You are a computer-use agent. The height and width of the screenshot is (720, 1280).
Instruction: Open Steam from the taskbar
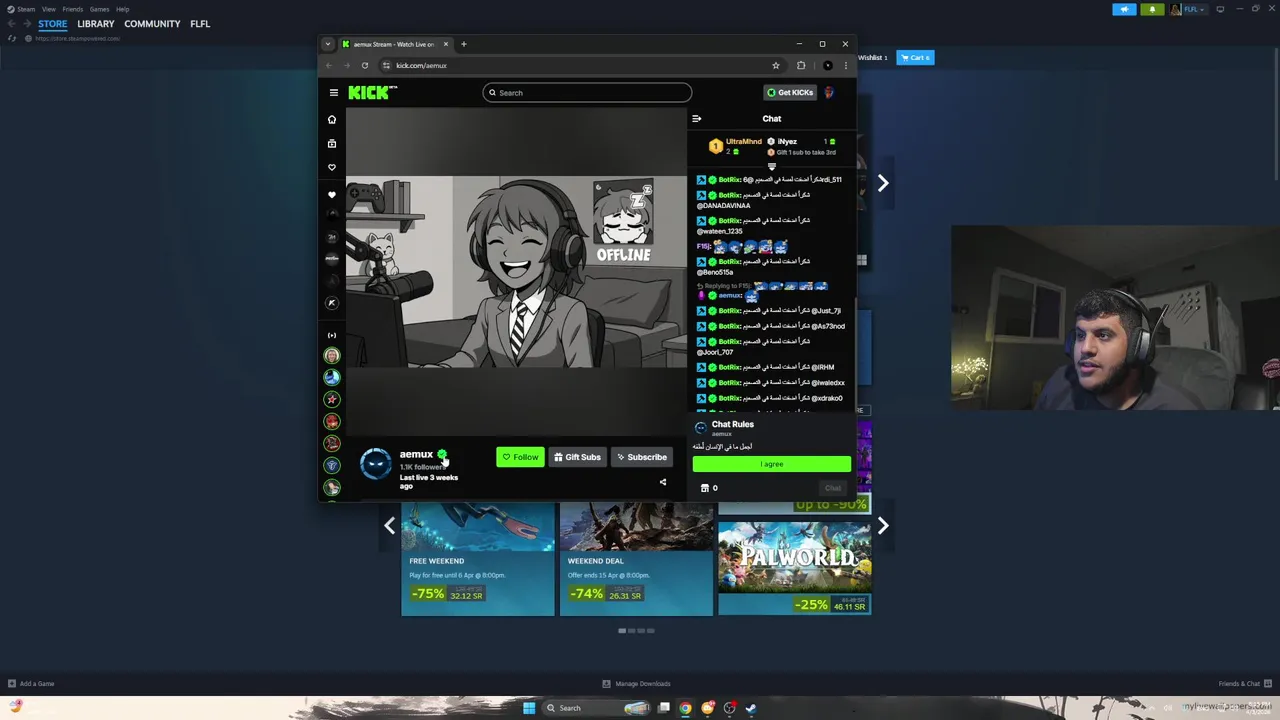pos(751,708)
